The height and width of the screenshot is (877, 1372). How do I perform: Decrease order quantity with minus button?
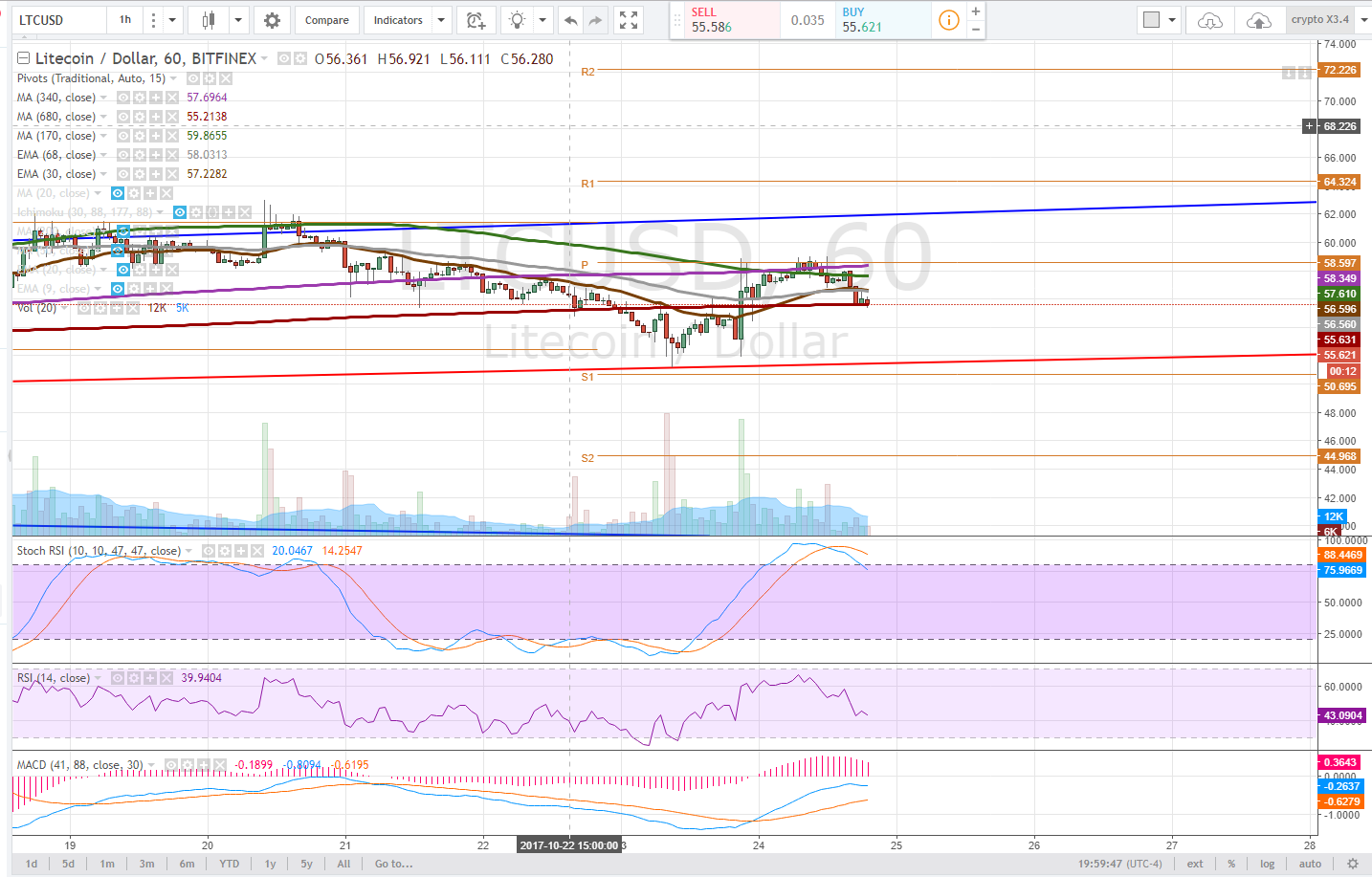975,30
